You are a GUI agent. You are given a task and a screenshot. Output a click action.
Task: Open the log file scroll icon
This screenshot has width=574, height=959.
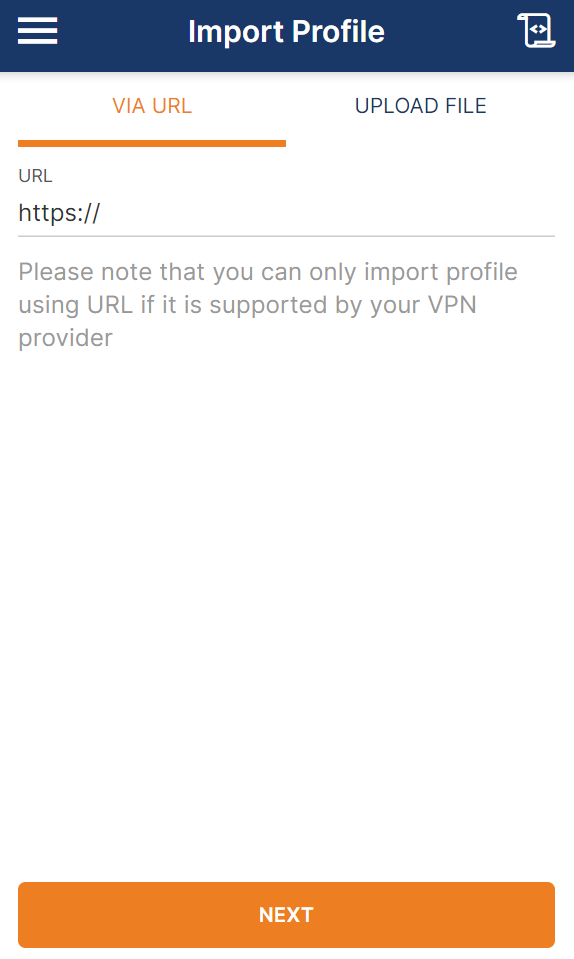coord(536,30)
